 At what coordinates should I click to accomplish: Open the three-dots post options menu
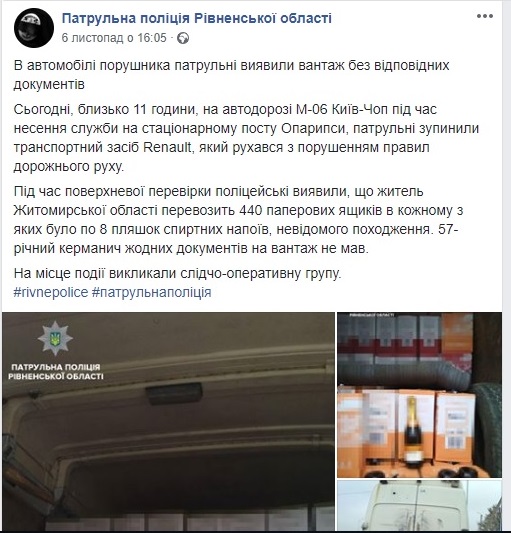pyautogui.click(x=484, y=16)
